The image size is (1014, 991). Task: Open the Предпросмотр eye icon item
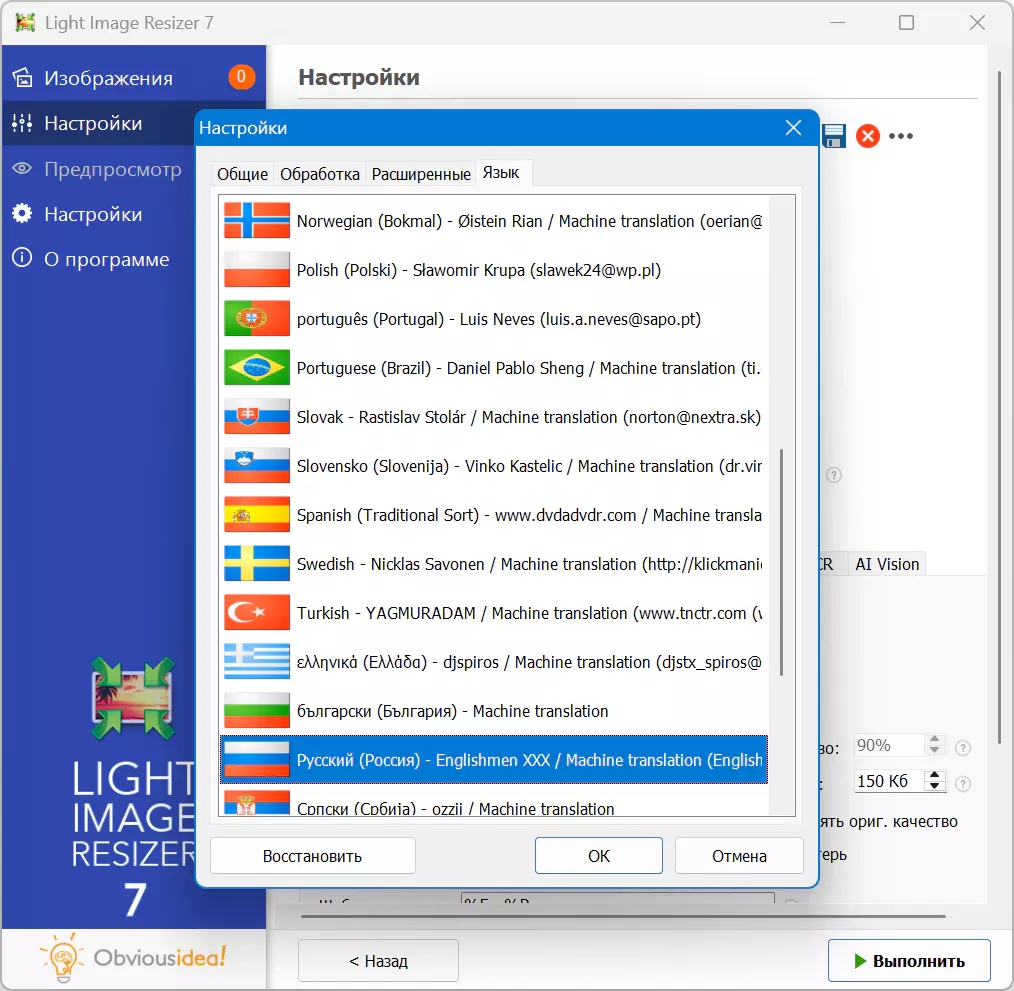coord(22,169)
